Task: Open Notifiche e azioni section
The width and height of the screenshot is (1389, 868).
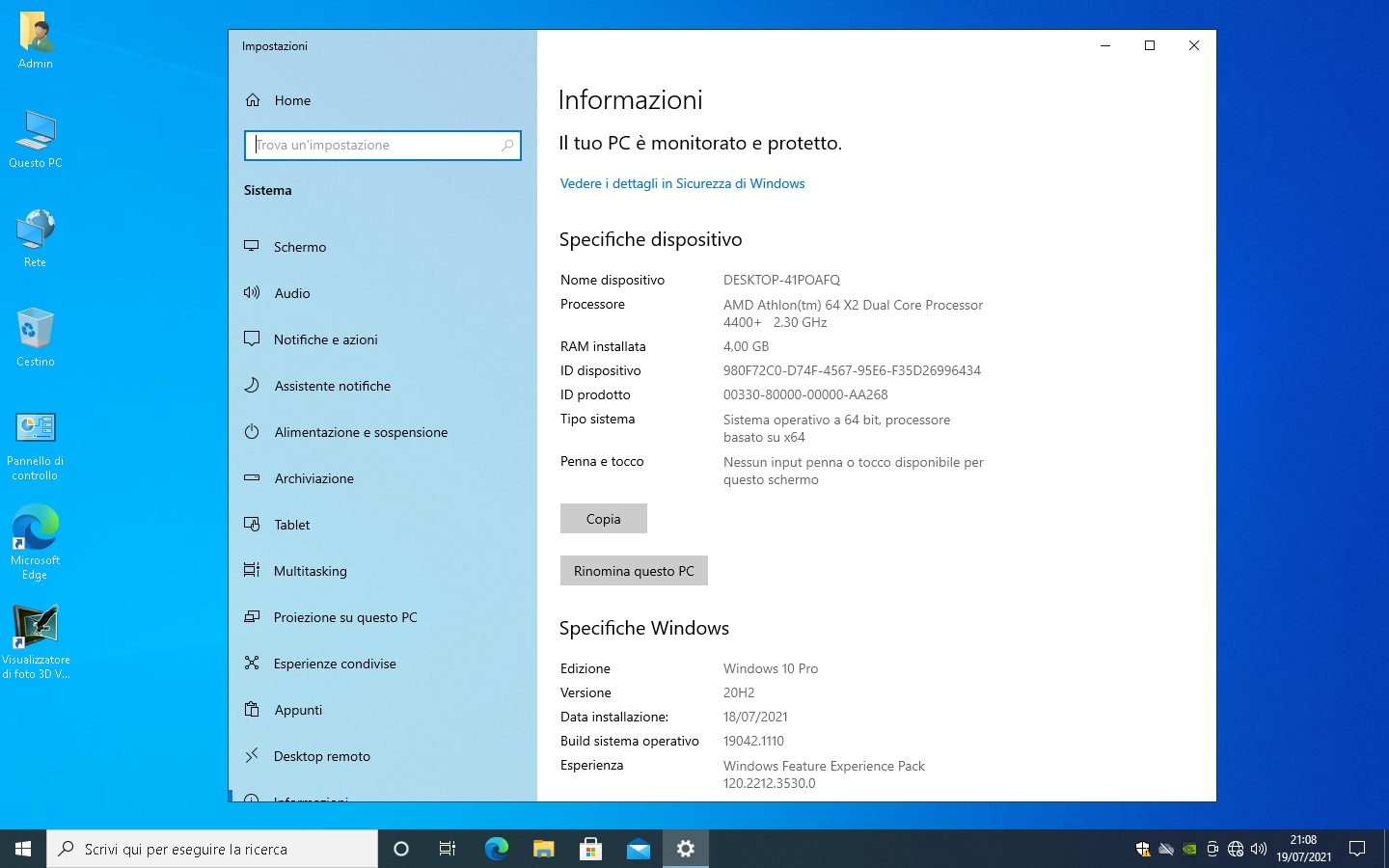Action: [325, 339]
